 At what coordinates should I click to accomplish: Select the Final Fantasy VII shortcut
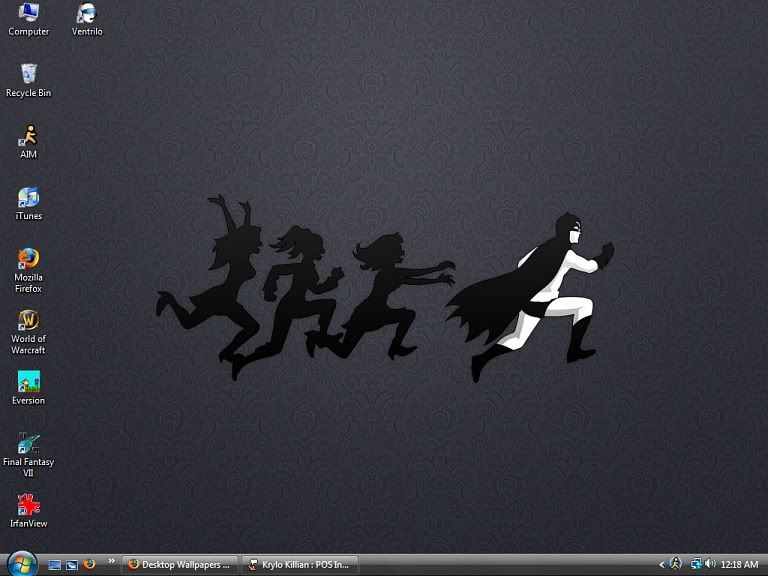(28, 455)
